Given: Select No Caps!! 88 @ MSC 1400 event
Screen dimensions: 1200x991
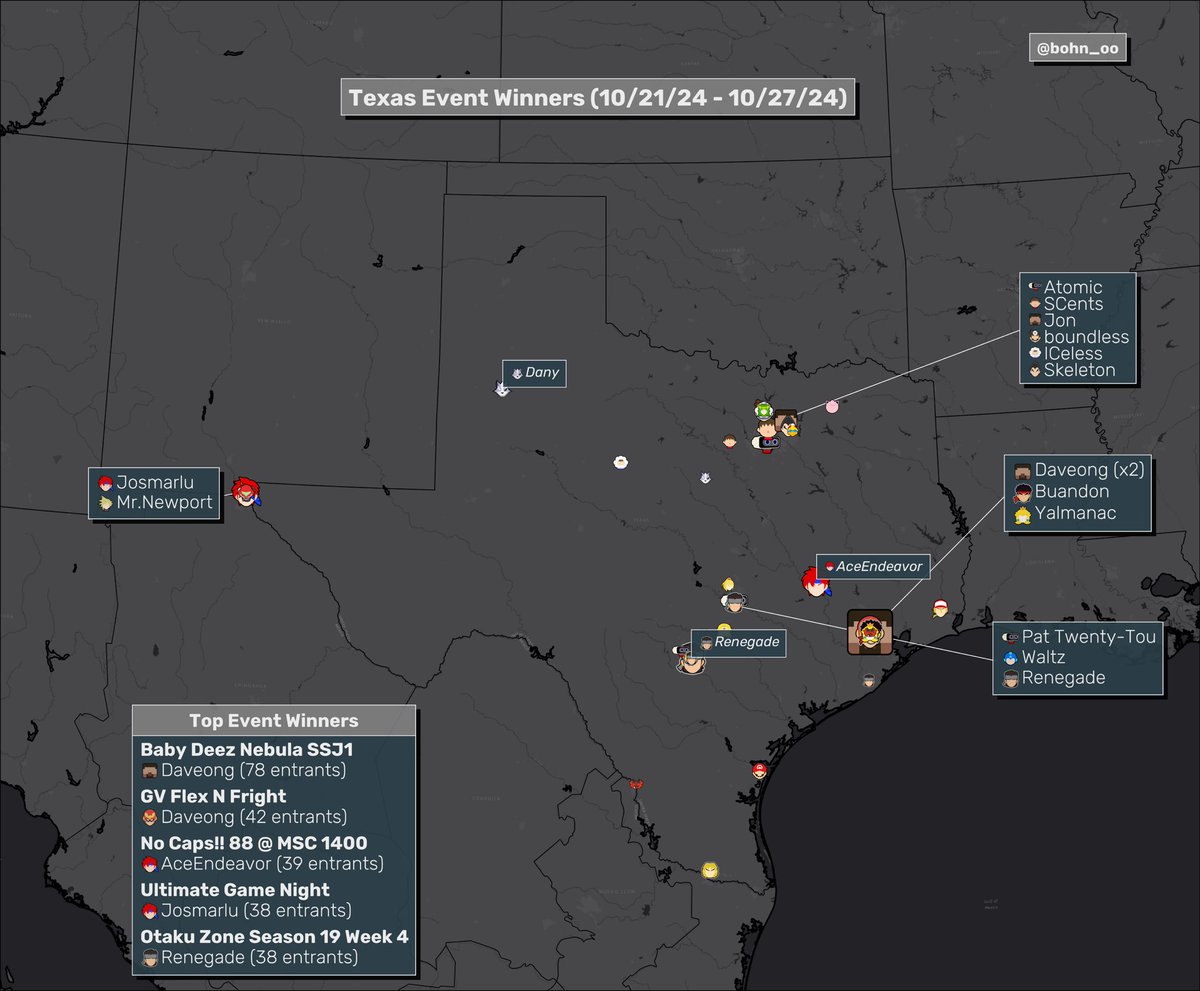Looking at the screenshot, I should (x=254, y=843).
